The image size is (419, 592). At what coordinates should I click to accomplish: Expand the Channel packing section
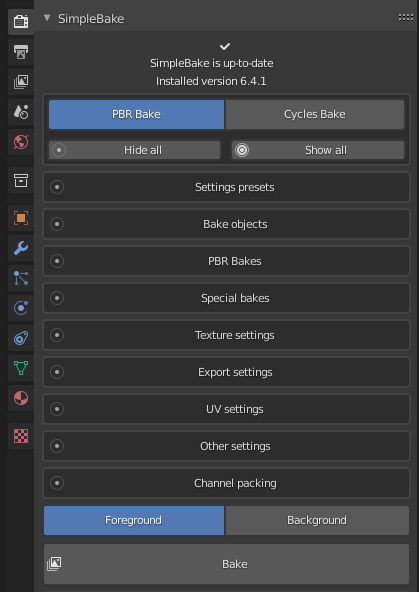click(226, 483)
